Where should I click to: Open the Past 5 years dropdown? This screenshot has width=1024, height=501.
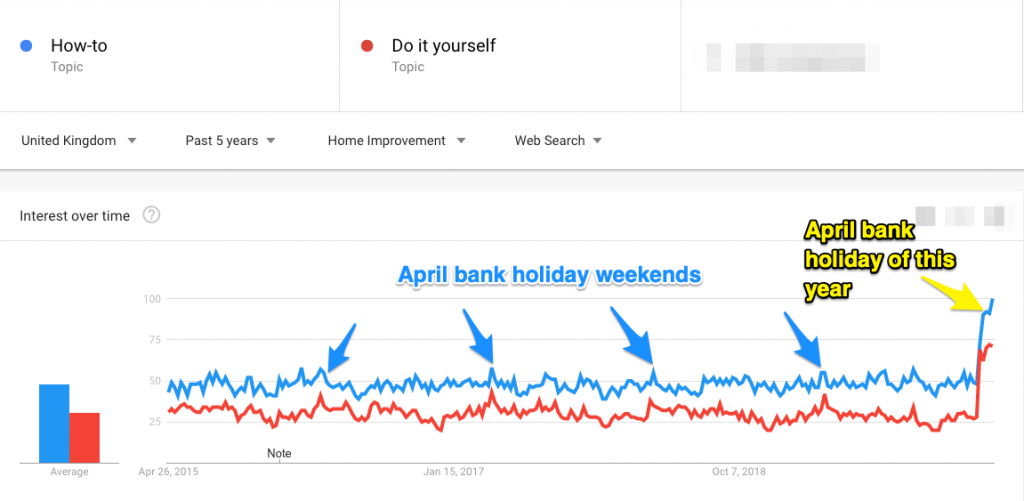click(231, 140)
